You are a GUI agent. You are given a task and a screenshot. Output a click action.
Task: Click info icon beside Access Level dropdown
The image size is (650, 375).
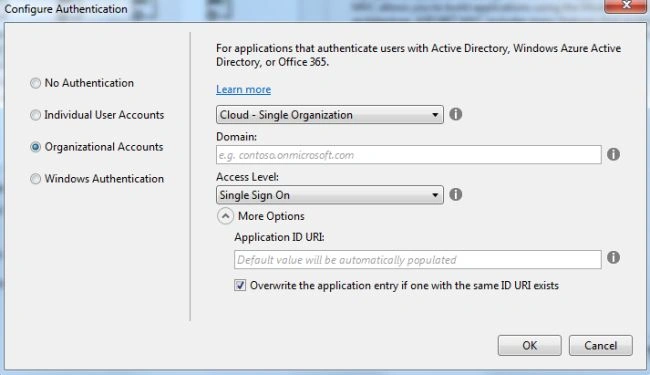[x=456, y=194]
